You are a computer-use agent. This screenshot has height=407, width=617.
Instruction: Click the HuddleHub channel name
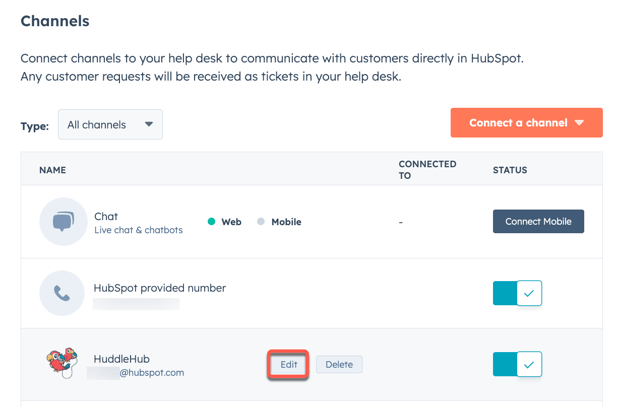click(x=121, y=359)
